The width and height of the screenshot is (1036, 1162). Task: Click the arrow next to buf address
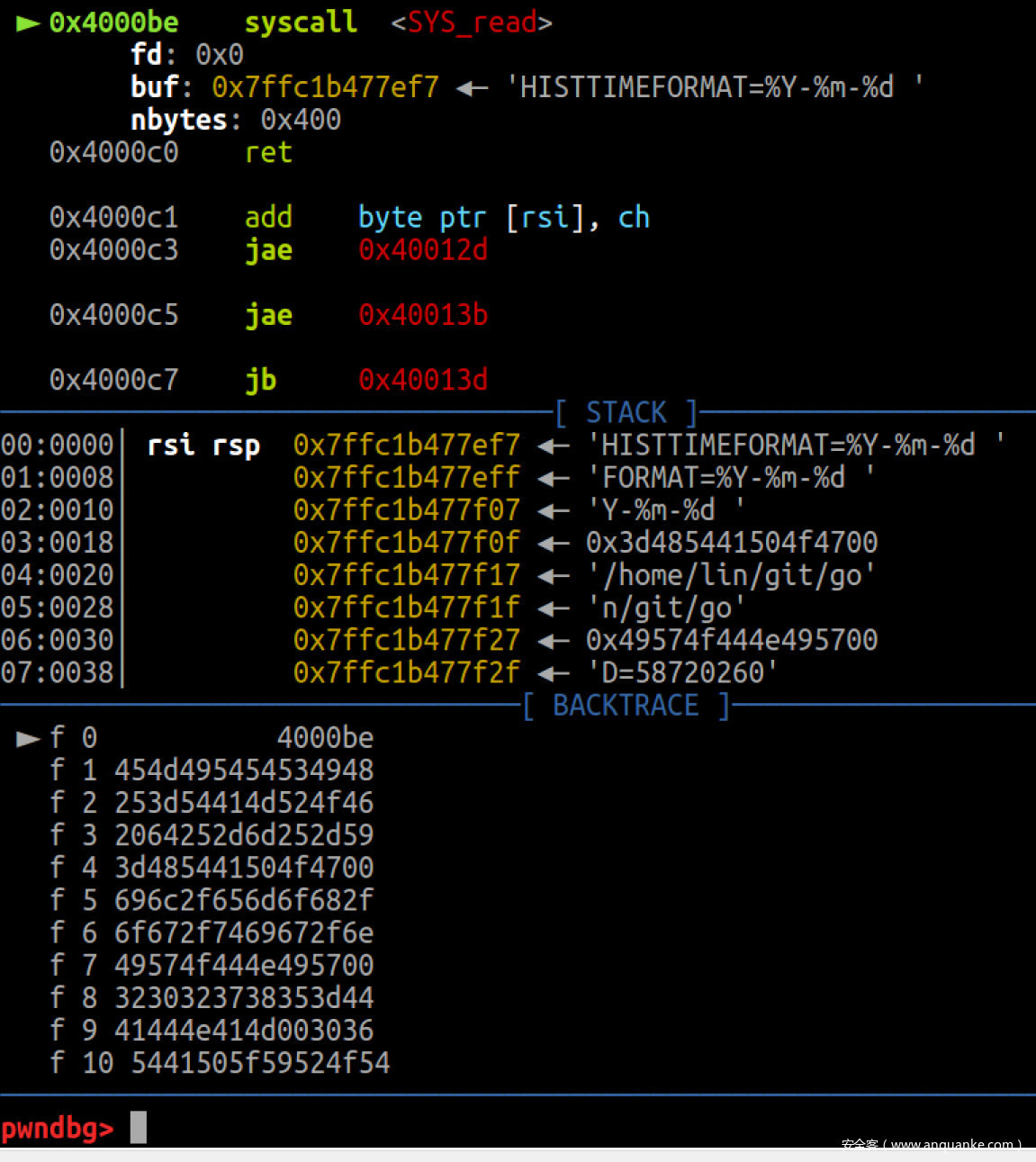coord(473,88)
